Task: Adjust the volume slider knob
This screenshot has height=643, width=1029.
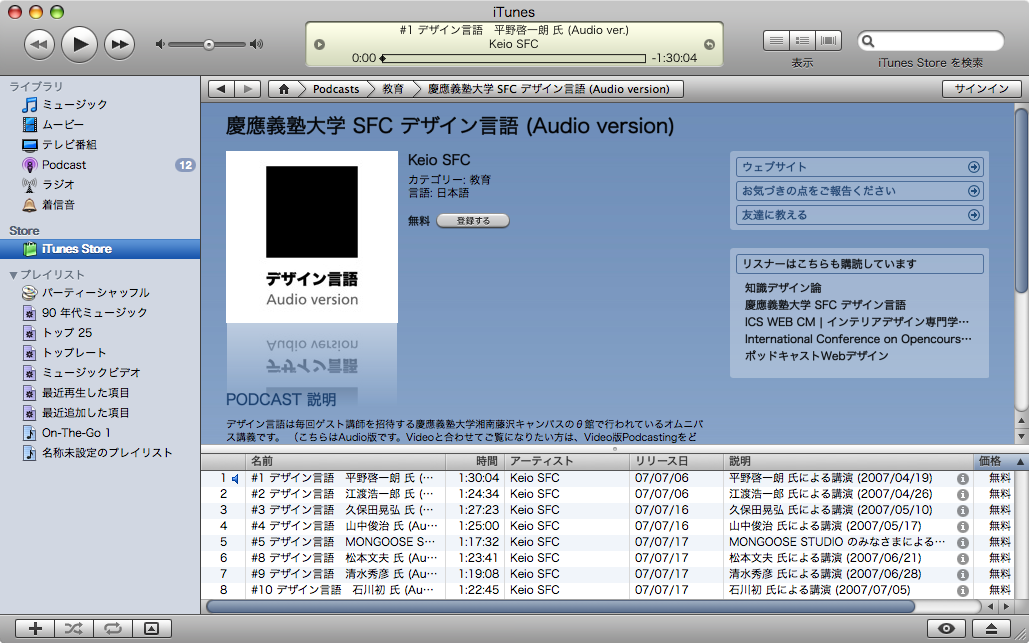Action: point(209,44)
